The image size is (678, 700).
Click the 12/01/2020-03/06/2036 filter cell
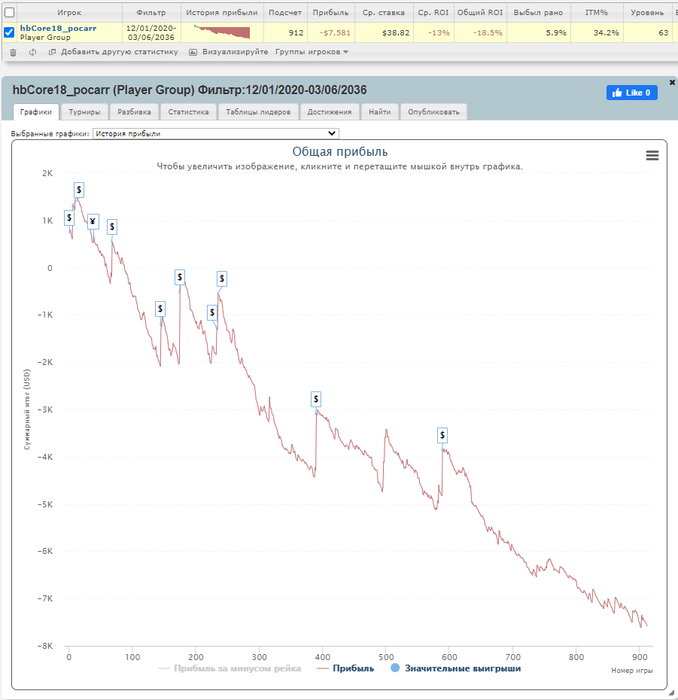click(x=151, y=33)
